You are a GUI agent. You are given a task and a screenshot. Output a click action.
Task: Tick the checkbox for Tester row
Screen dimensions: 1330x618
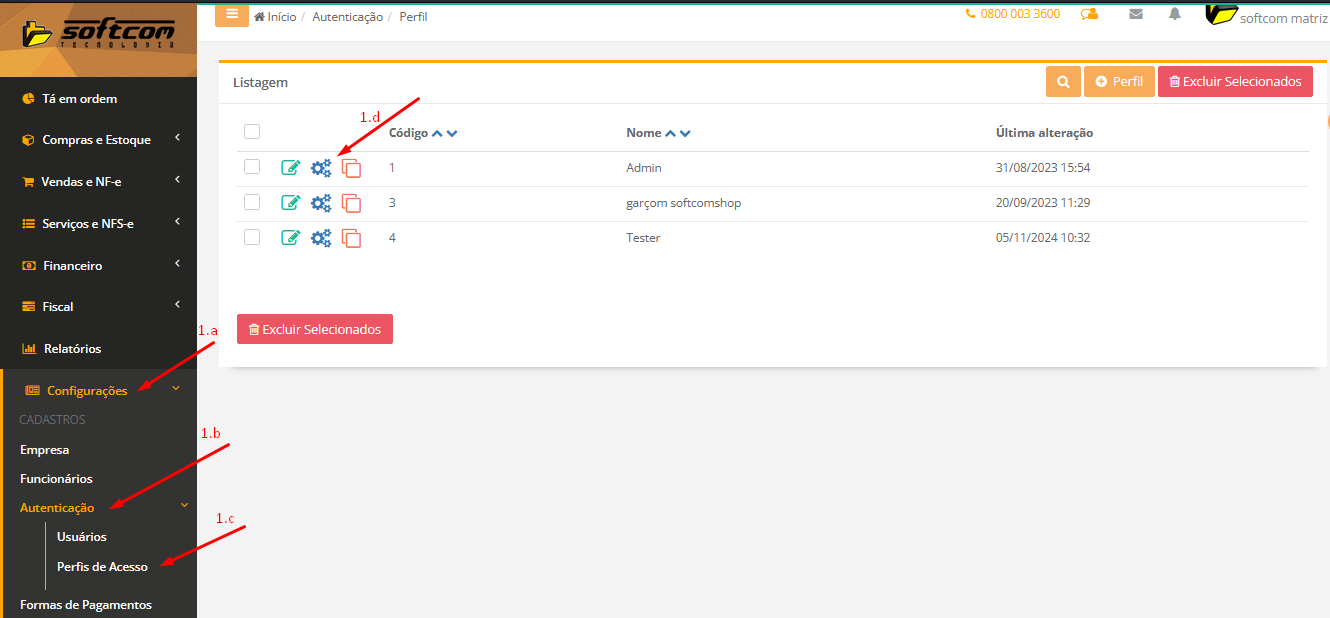(x=252, y=237)
